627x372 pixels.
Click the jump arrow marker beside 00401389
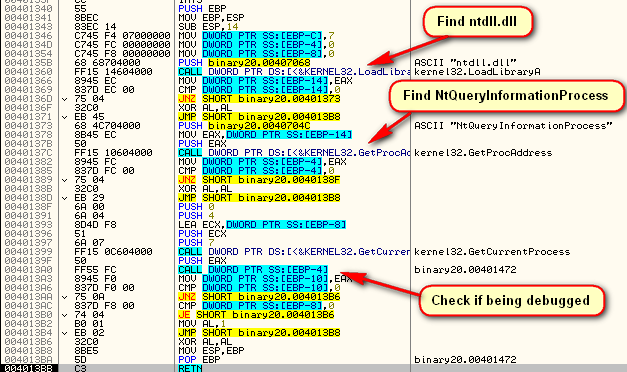[65, 180]
